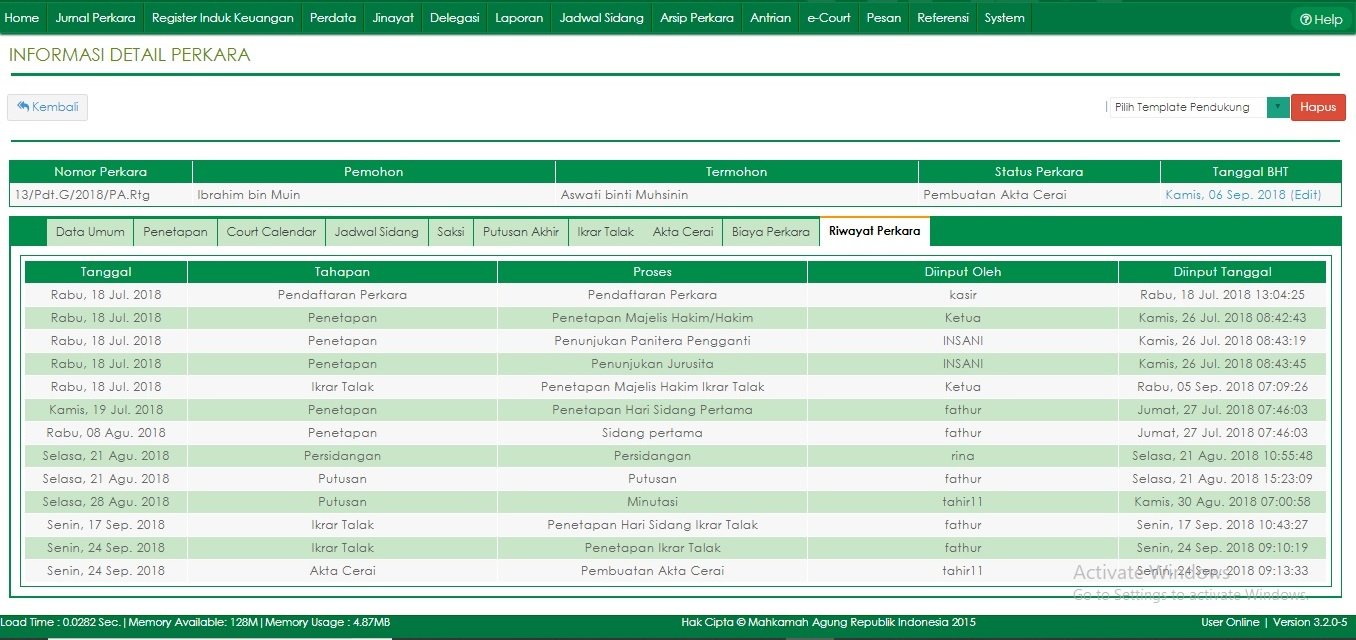This screenshot has width=1356, height=640.
Task: Select the Pilih Template Pendukung field
Action: point(1187,107)
